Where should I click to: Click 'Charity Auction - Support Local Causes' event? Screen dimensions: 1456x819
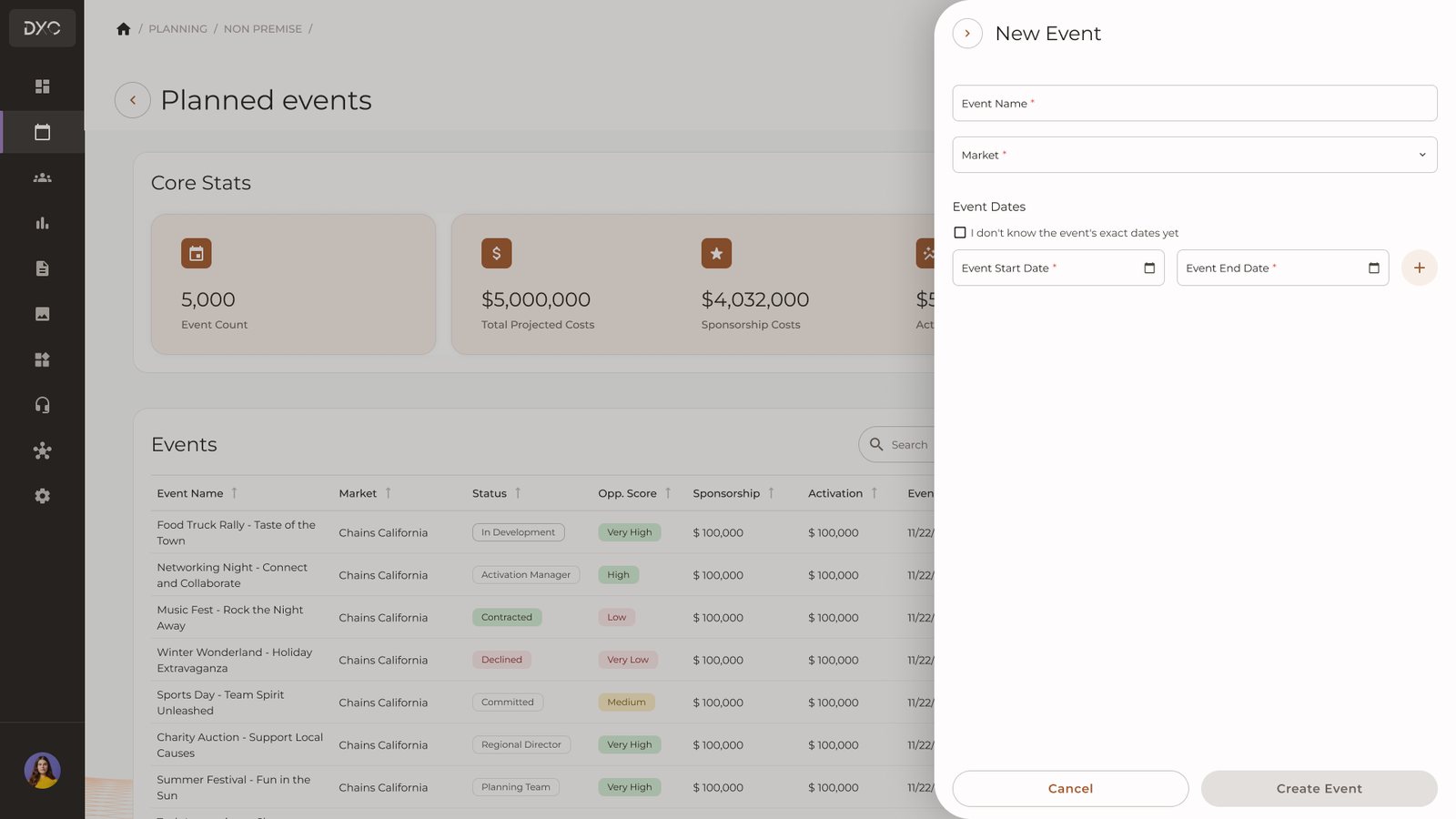pyautogui.click(x=240, y=745)
